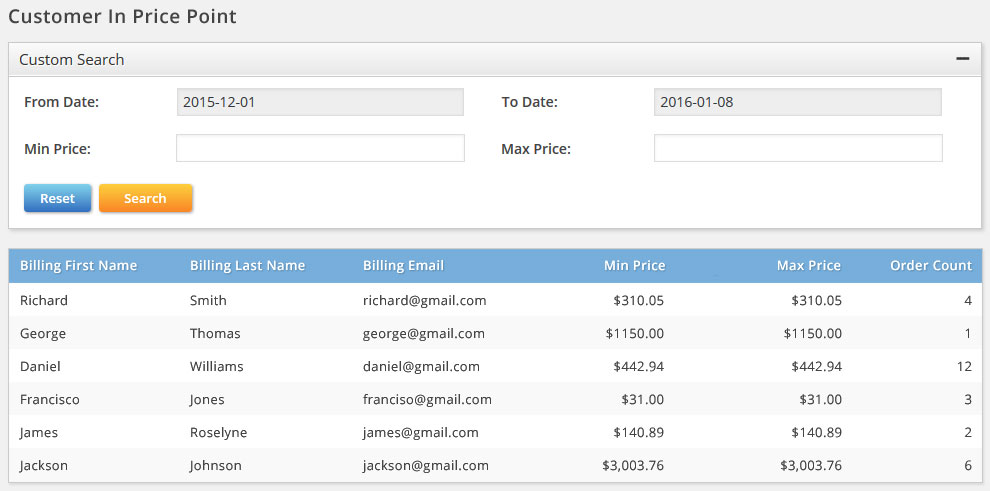Image resolution: width=990 pixels, height=491 pixels.
Task: Sort by Billing Last Name column
Action: click(247, 266)
